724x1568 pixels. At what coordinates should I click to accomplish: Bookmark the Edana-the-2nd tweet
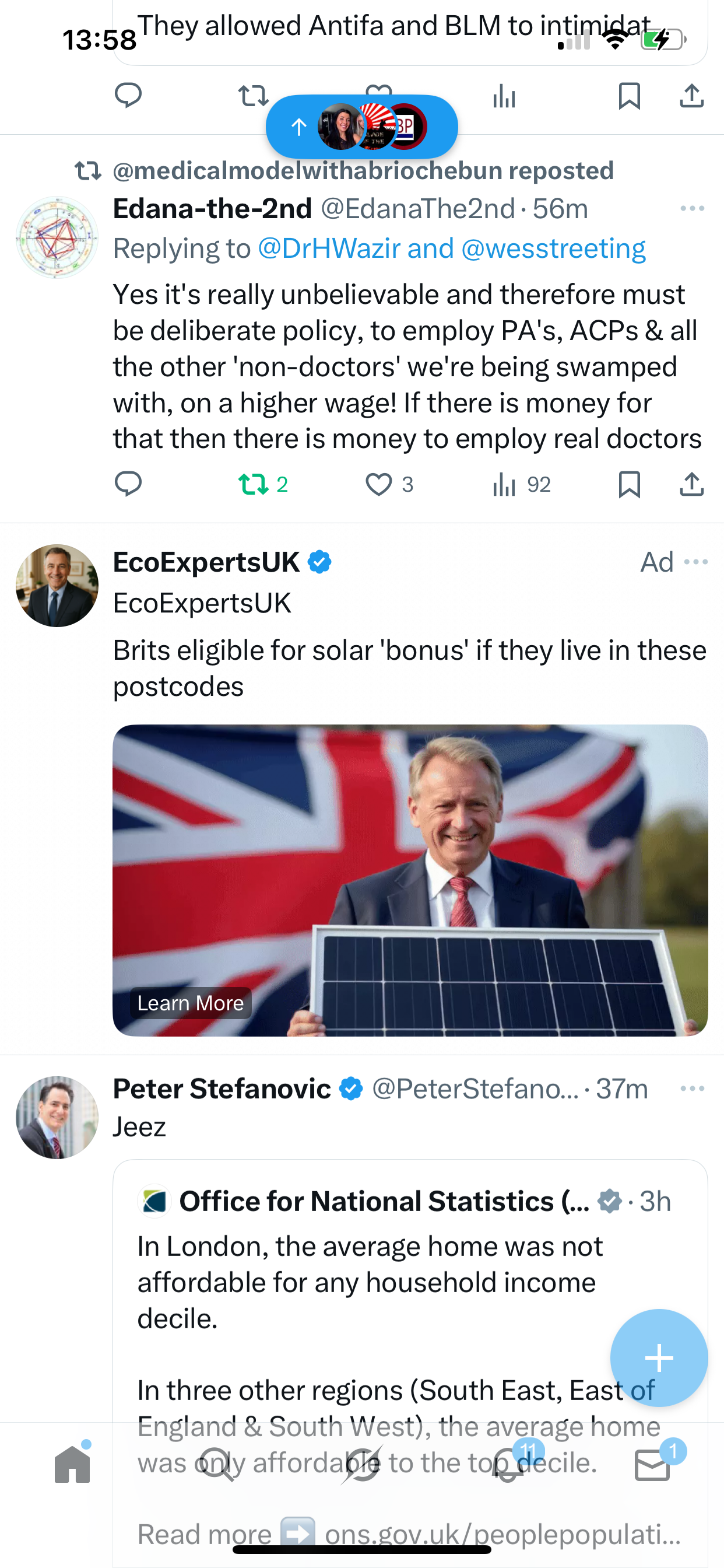[x=628, y=485]
